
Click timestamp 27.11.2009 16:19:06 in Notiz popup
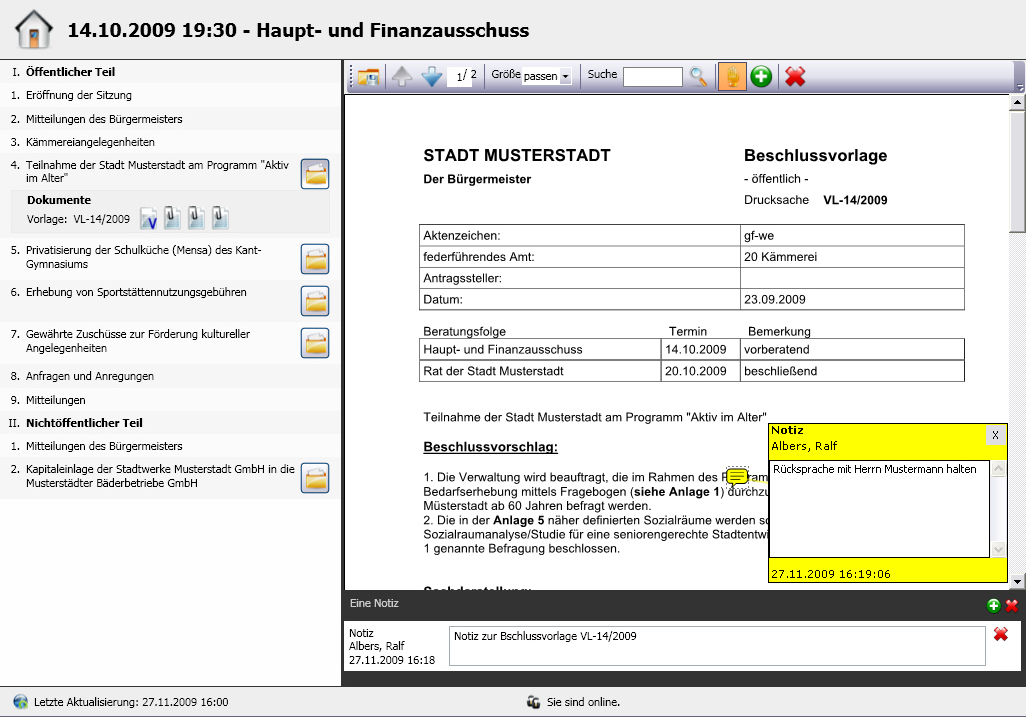point(830,574)
